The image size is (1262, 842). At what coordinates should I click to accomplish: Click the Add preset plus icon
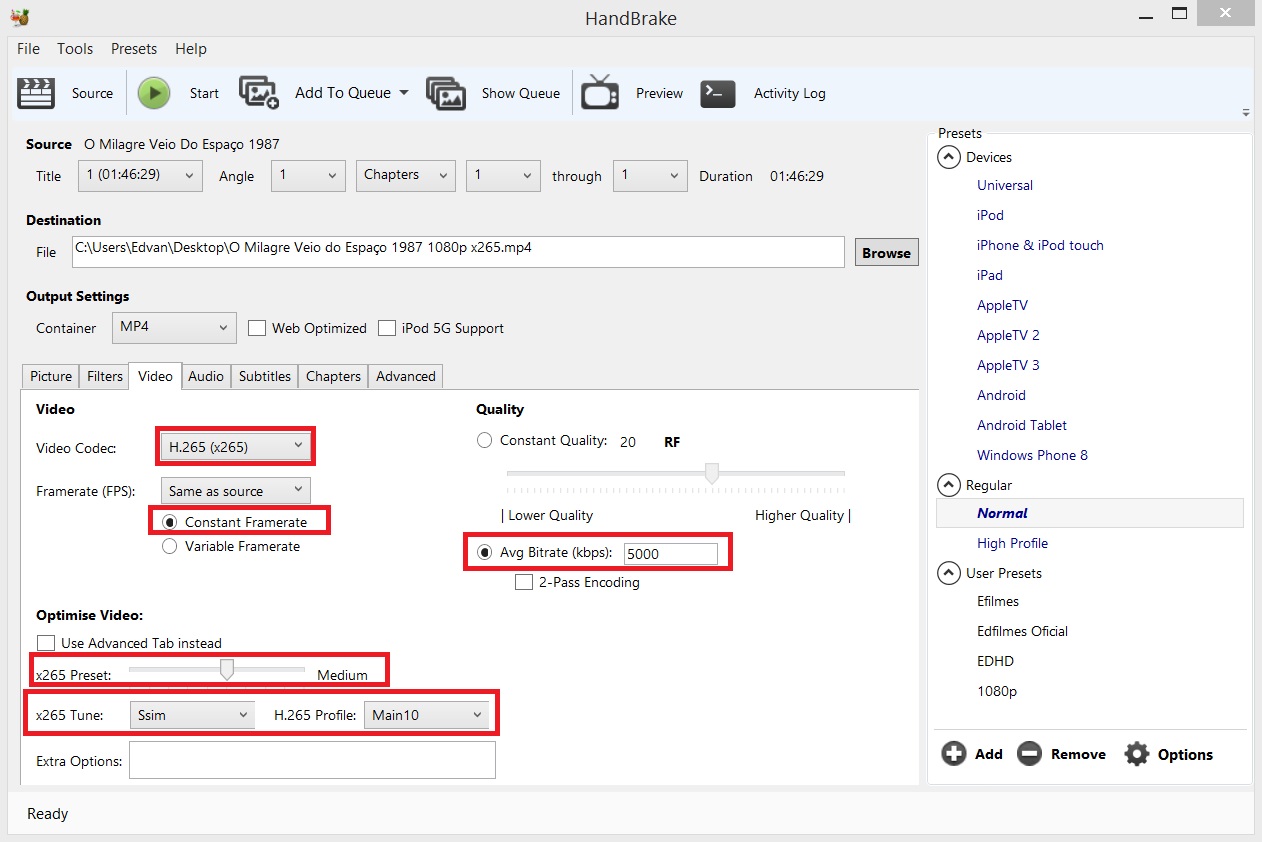coord(954,754)
